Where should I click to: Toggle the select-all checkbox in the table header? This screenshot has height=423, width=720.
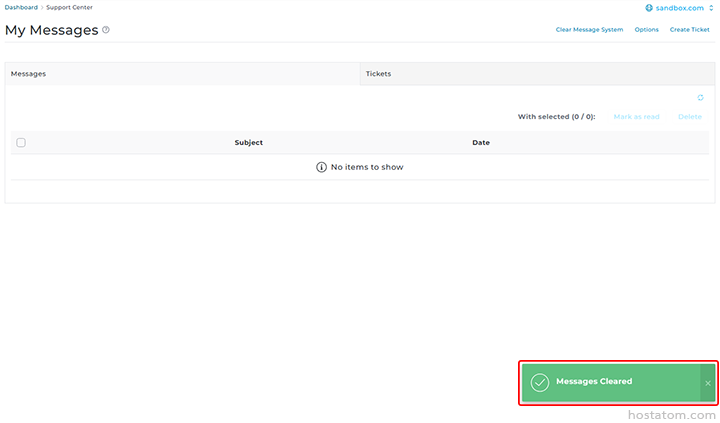21,143
